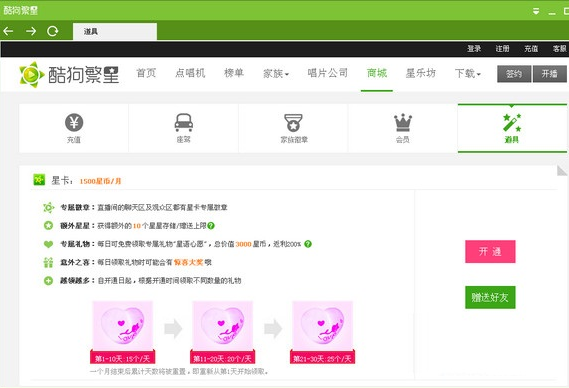
Task: Click the 越领越多 plus icon
Action: coord(48,281)
